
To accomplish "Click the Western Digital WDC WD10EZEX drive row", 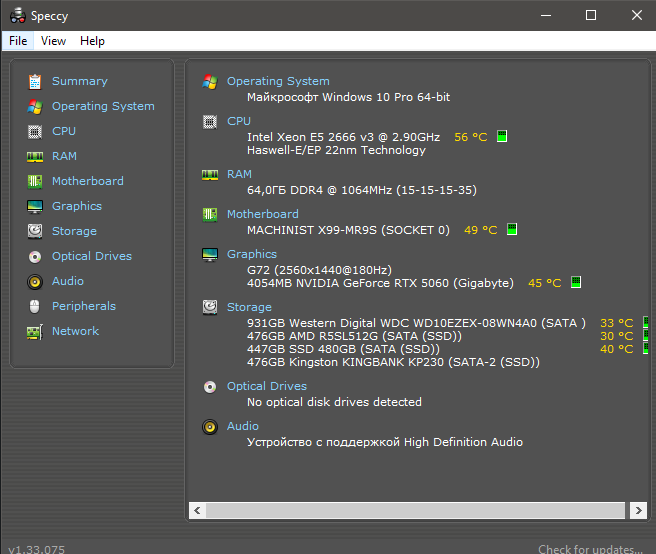I will (416, 323).
